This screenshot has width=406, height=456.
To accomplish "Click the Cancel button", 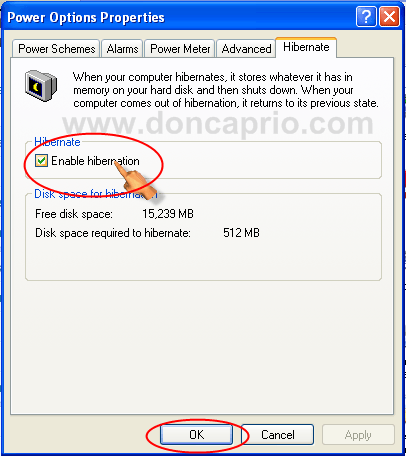I will coord(278,434).
